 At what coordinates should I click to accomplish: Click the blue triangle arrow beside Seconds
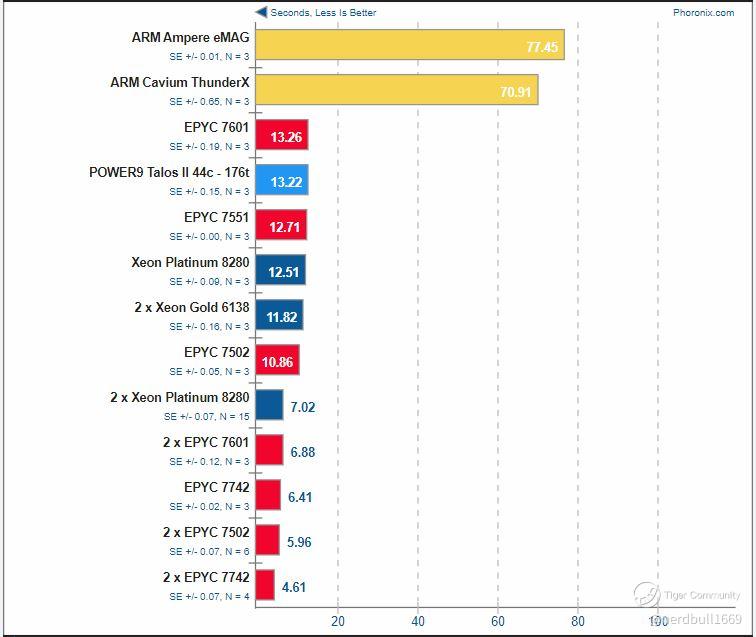click(261, 12)
